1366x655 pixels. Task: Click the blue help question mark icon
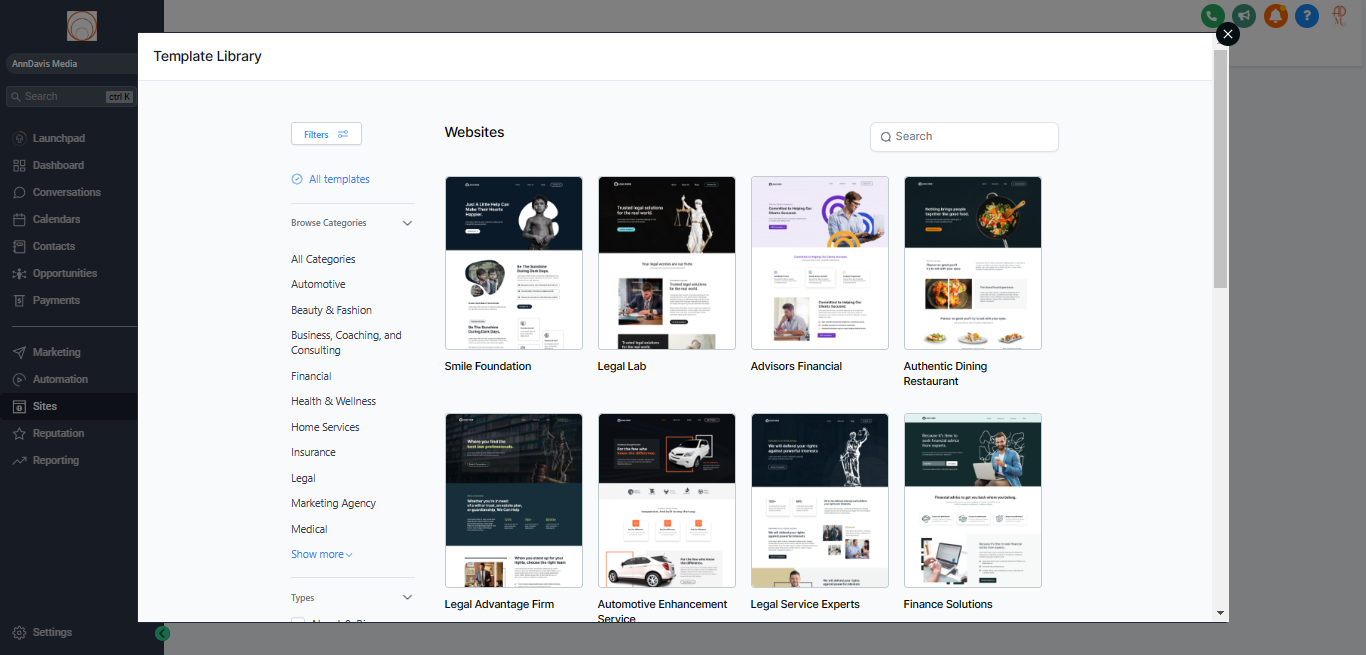pos(1306,16)
